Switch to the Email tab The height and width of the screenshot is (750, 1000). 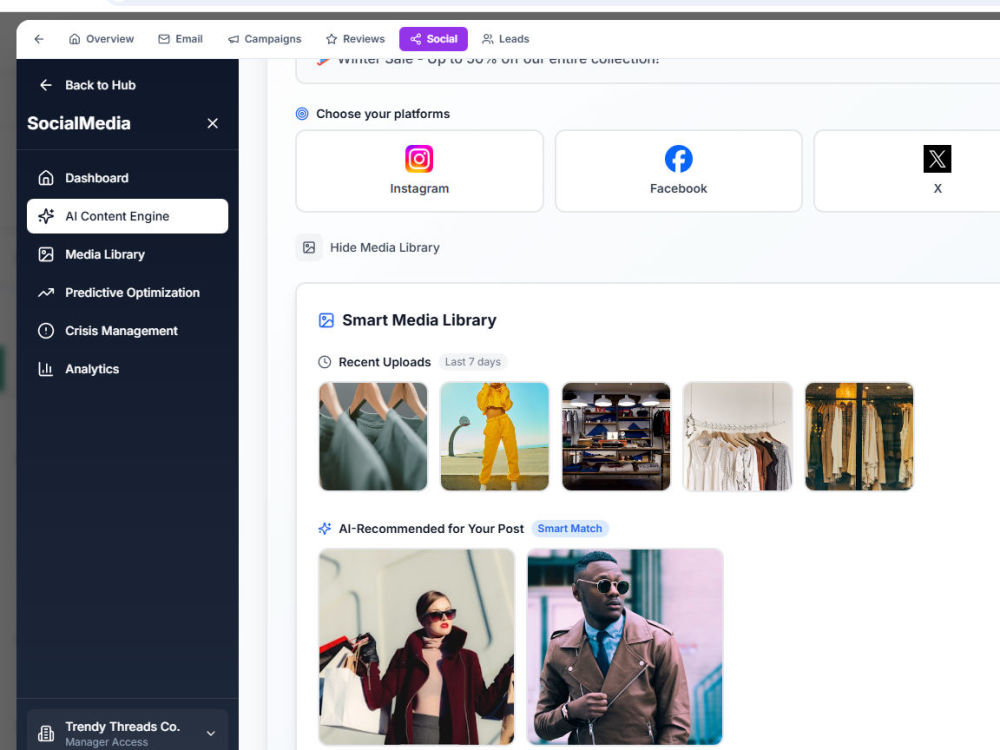pos(180,39)
